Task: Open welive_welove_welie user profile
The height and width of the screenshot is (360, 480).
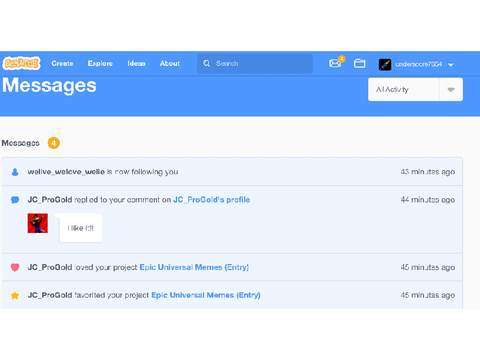Action: click(66, 172)
